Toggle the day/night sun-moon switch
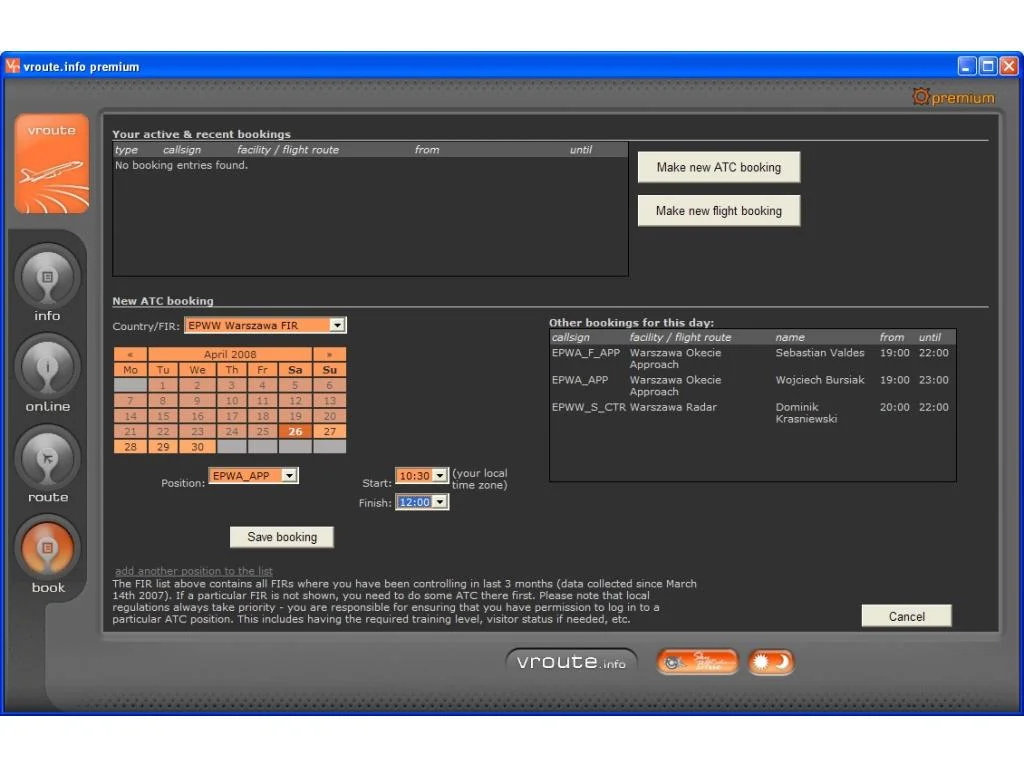The image size is (1024, 768). pos(771,662)
